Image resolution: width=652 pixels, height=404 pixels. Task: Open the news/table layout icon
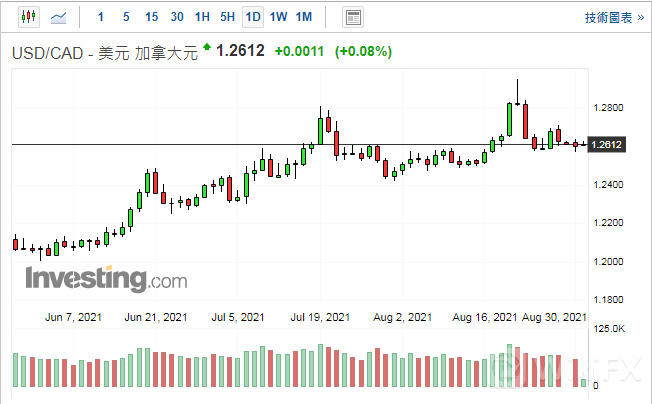[x=352, y=17]
